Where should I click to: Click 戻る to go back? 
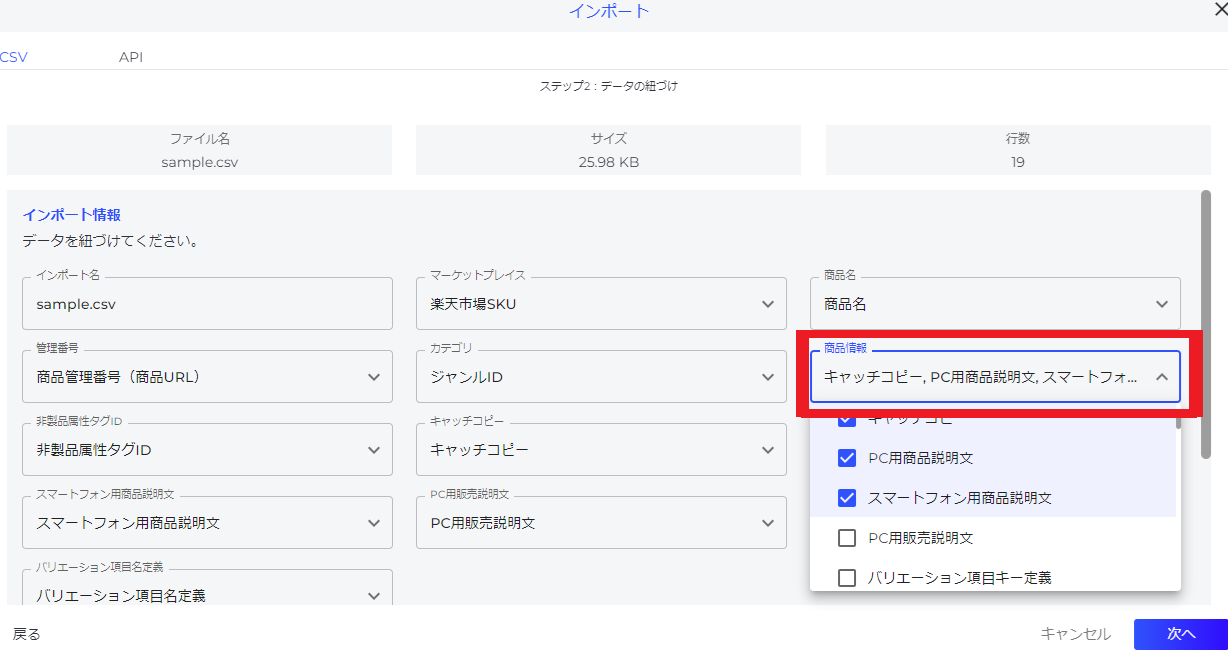(26, 634)
